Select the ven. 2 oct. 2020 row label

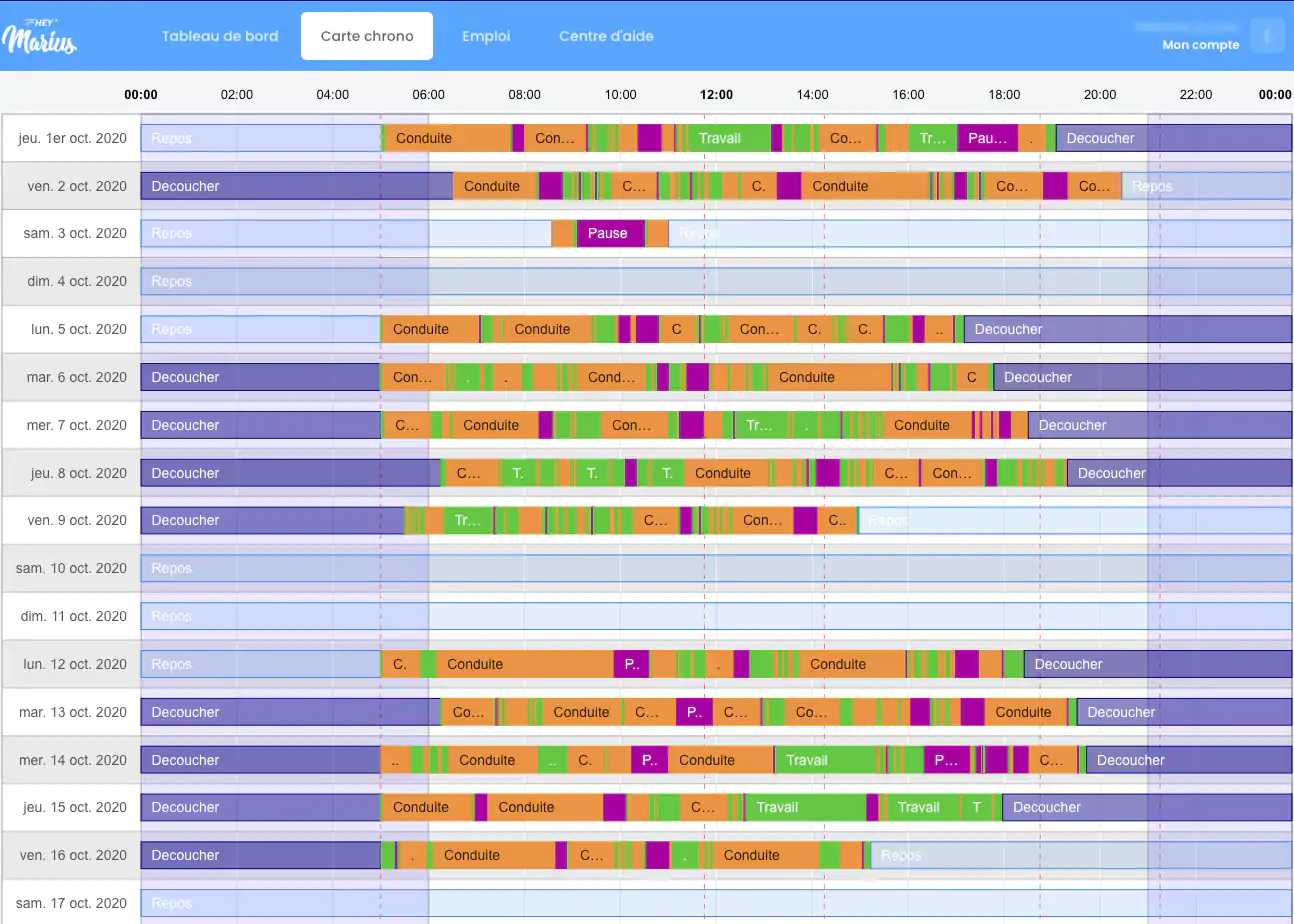pos(77,186)
